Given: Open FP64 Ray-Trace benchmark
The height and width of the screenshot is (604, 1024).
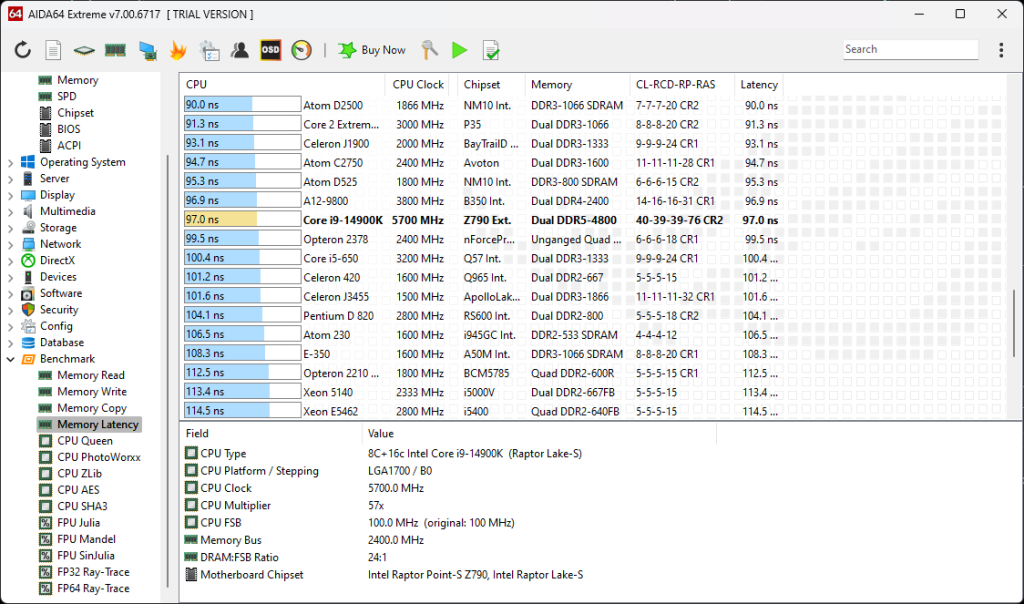Looking at the screenshot, I should (93, 588).
